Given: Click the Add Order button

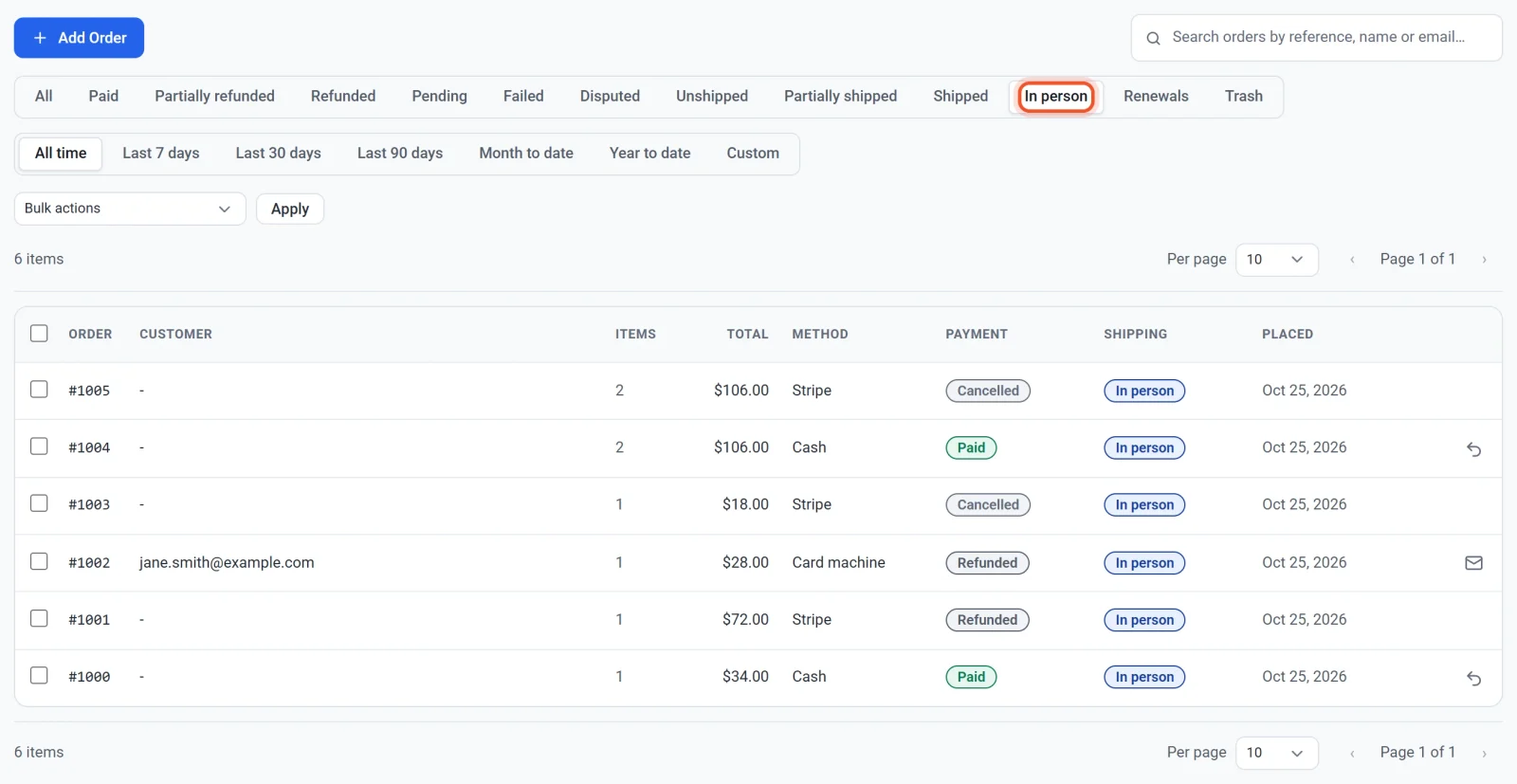Looking at the screenshot, I should click(x=79, y=38).
